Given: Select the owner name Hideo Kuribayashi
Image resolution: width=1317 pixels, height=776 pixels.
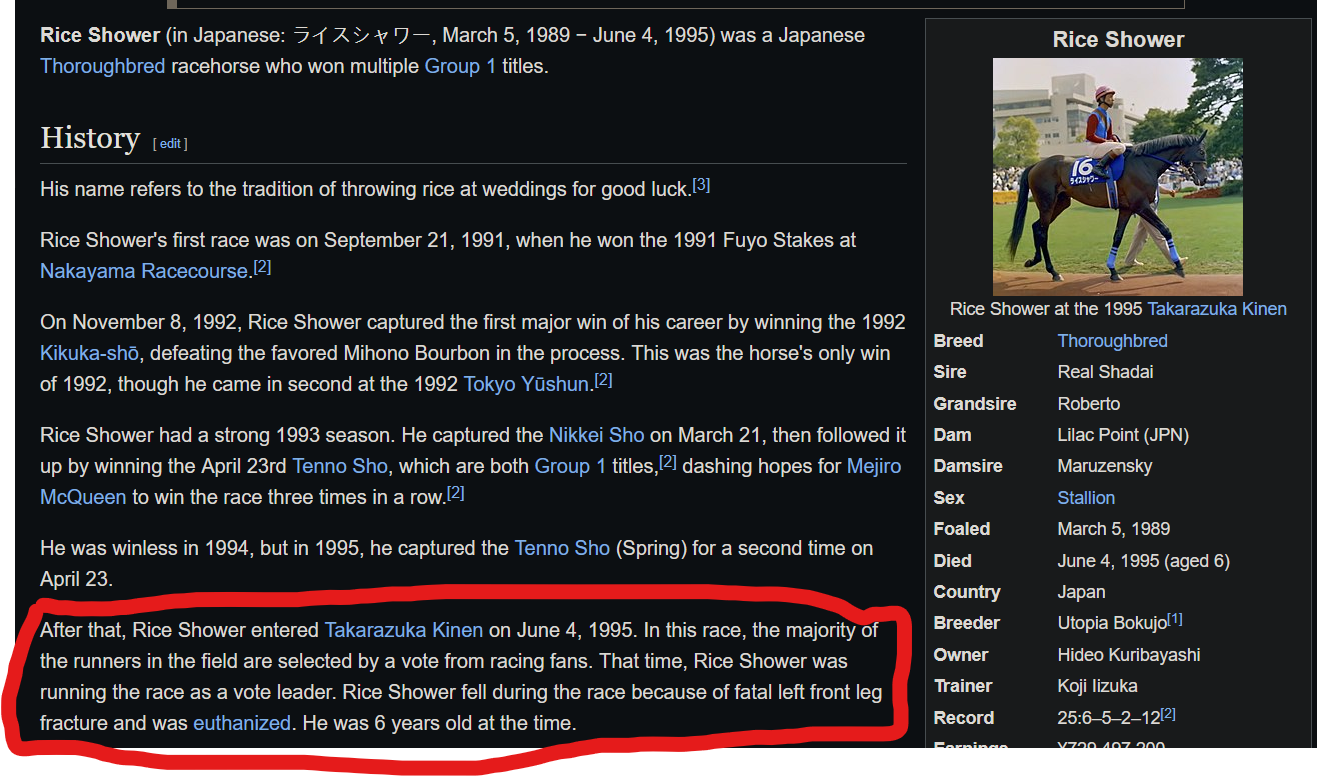Looking at the screenshot, I should pos(1129,655).
